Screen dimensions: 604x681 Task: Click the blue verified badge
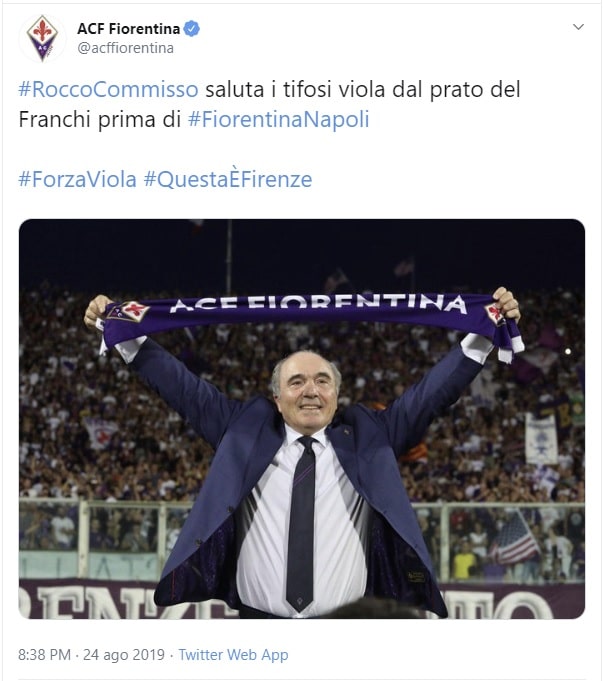[x=191, y=28]
